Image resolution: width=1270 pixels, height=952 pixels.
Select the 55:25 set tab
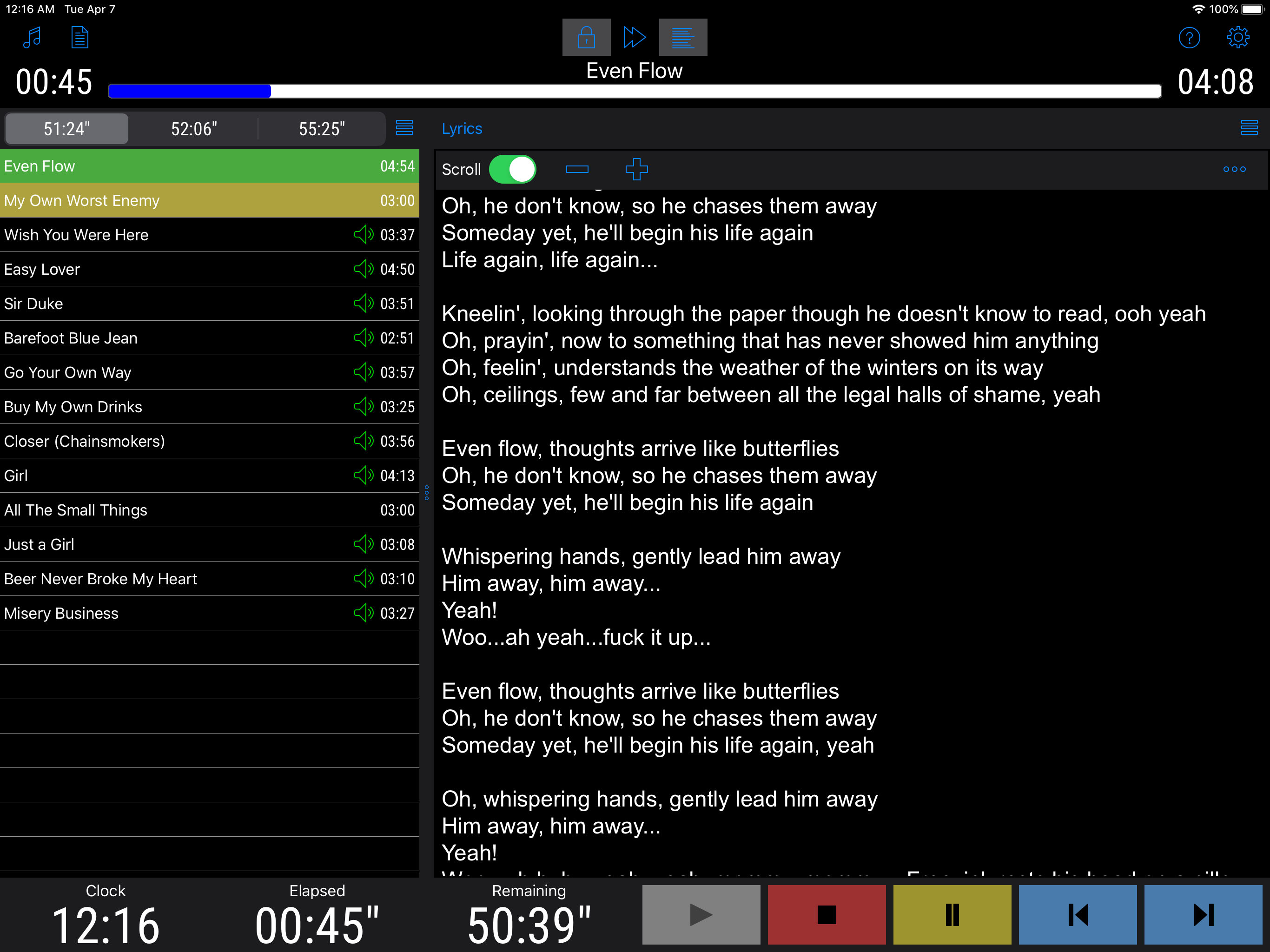[322, 129]
